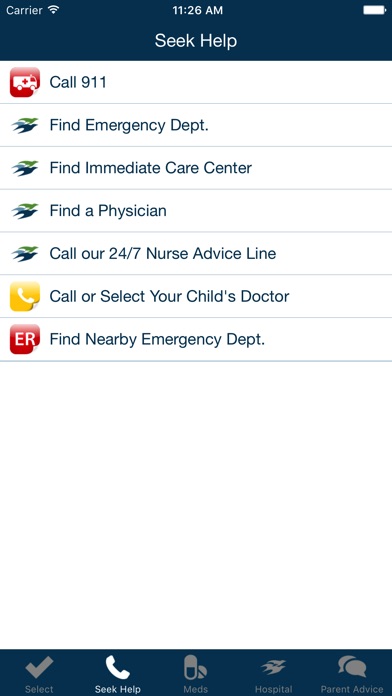Select the Call 911 text

point(78,82)
